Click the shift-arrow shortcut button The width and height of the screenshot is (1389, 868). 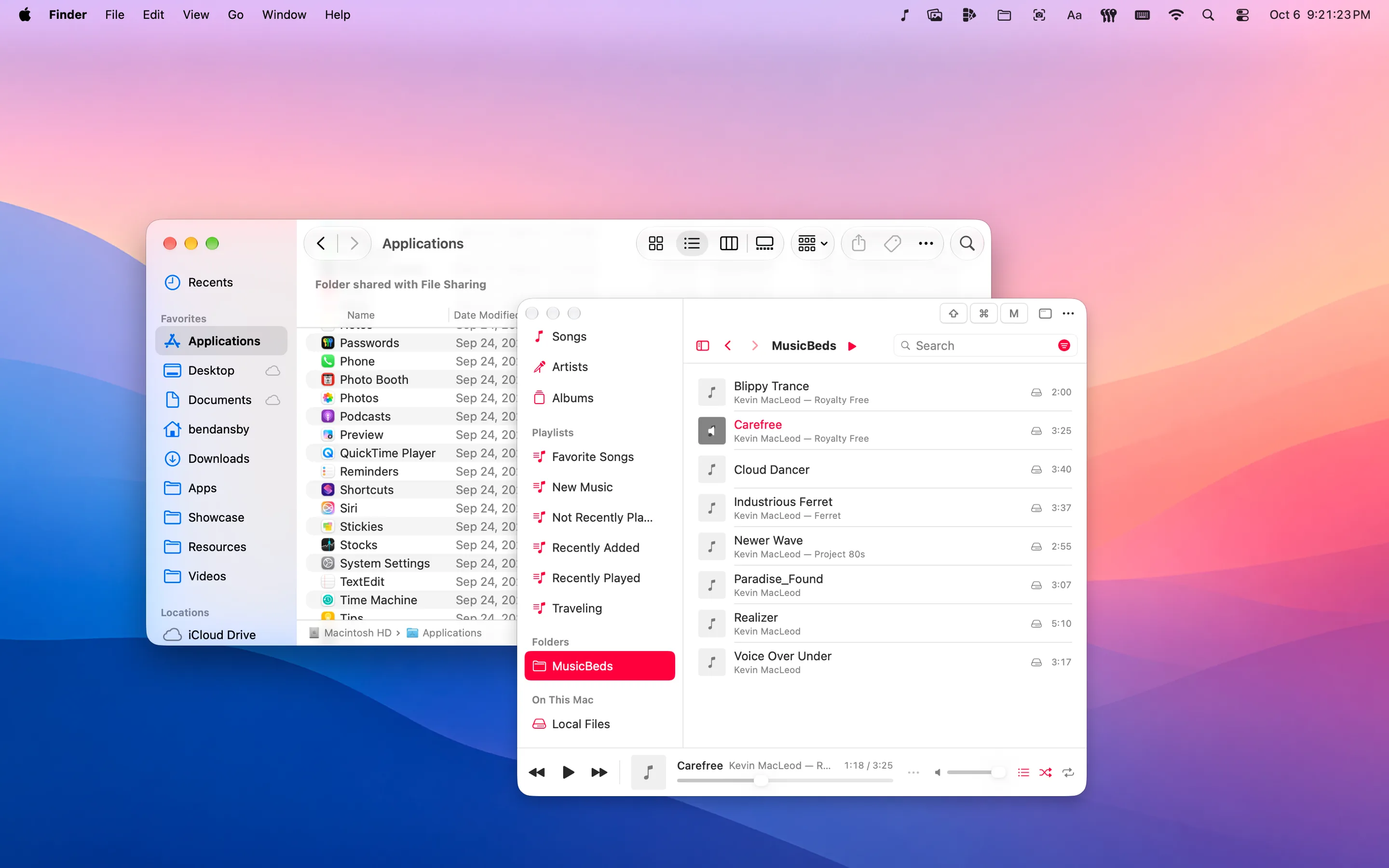pyautogui.click(x=953, y=313)
